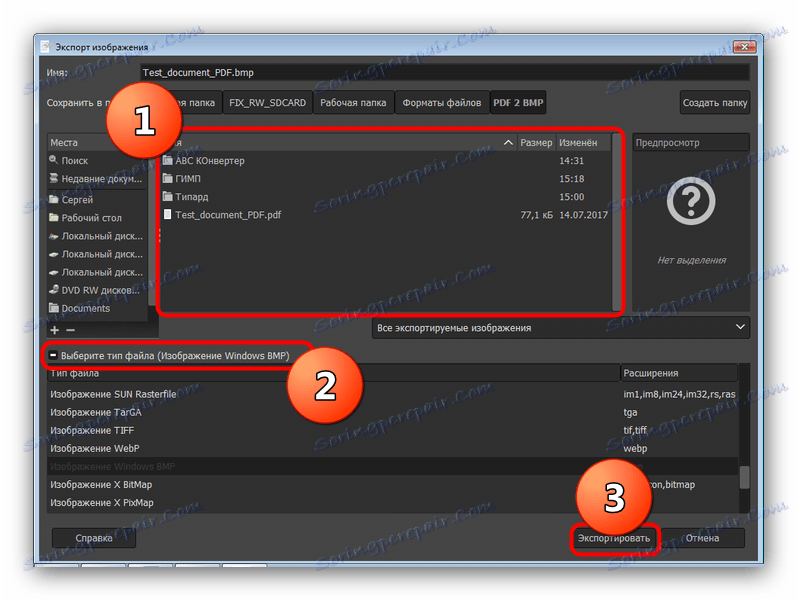This screenshot has height=600, width=797.
Task: Click the file list vertical scrollbar
Action: 617,221
